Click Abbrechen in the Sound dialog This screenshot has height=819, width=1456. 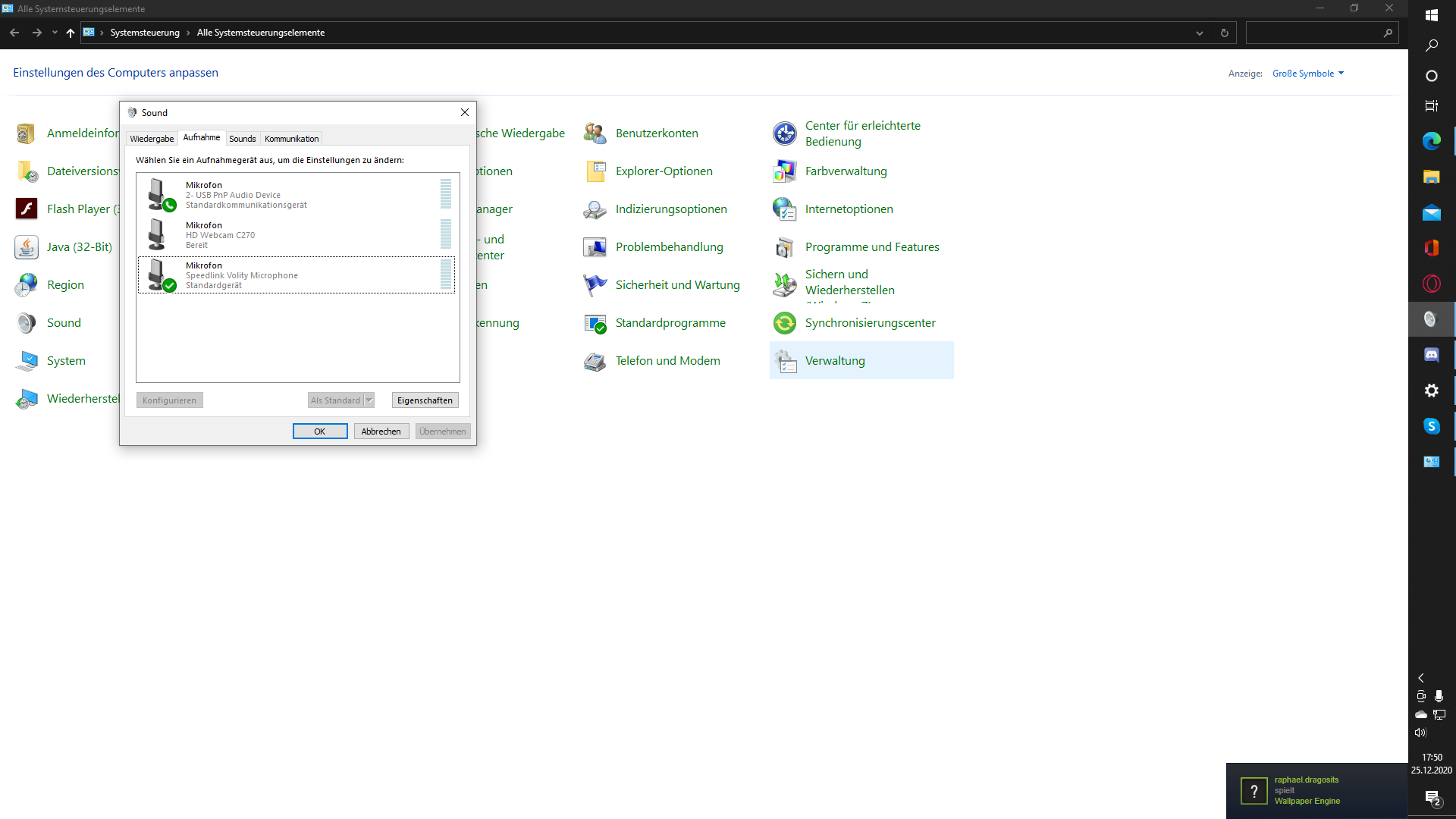click(x=381, y=431)
